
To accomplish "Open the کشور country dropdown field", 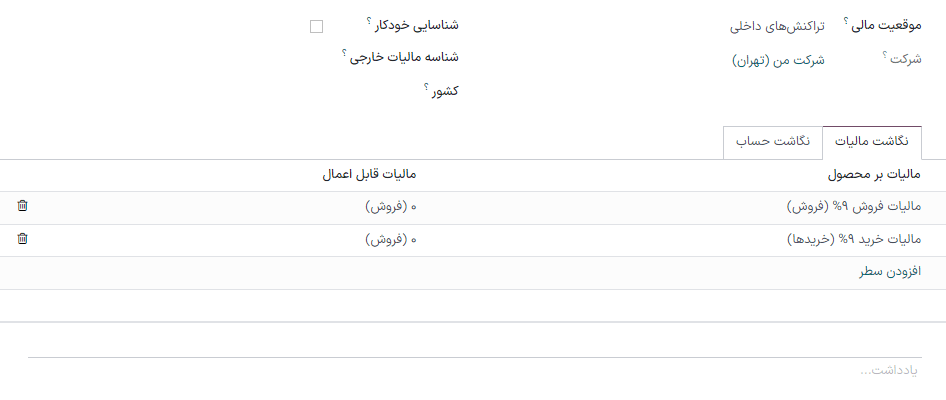I will pos(200,92).
